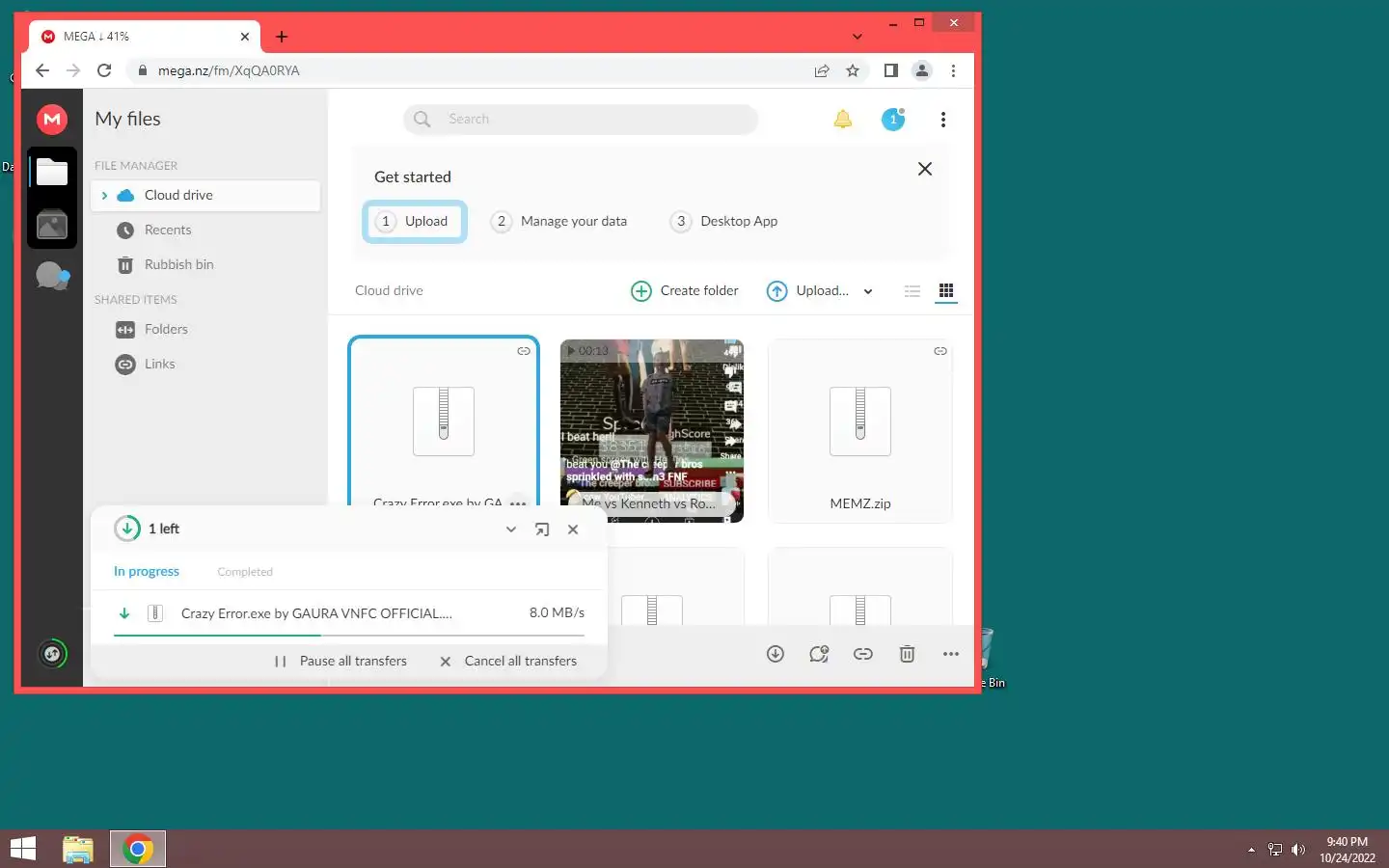
Task: Bookmark this page with the star
Action: coord(853,70)
